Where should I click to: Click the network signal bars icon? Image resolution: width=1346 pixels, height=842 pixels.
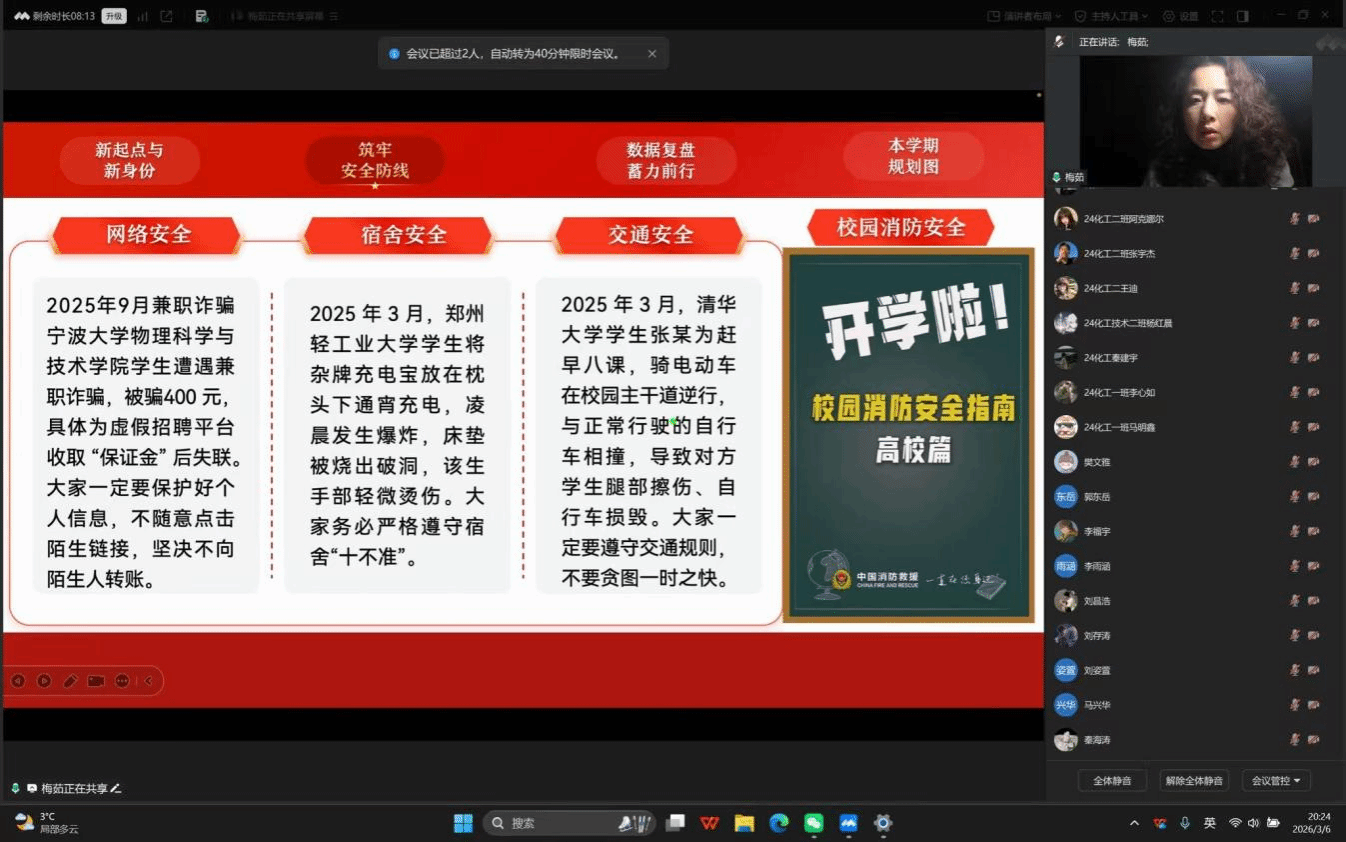point(142,16)
